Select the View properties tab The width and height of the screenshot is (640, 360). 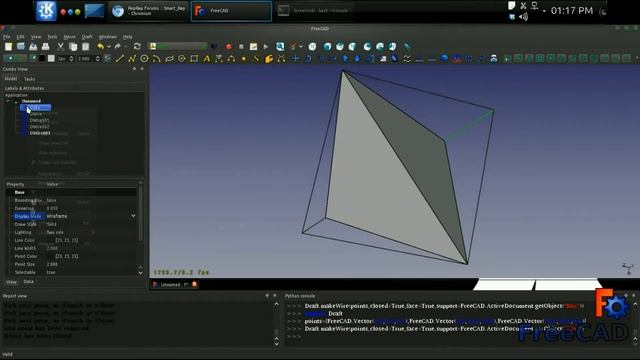[x=11, y=282]
